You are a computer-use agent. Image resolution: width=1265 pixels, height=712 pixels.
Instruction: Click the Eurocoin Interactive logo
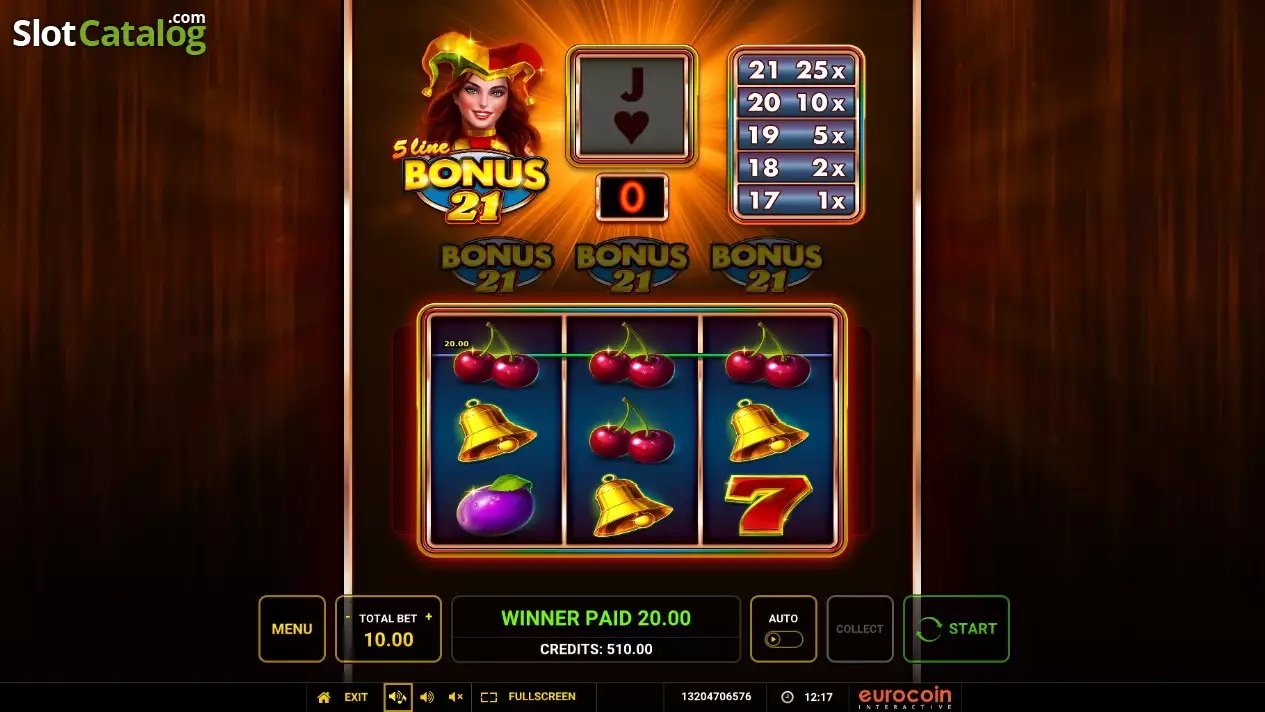point(905,697)
